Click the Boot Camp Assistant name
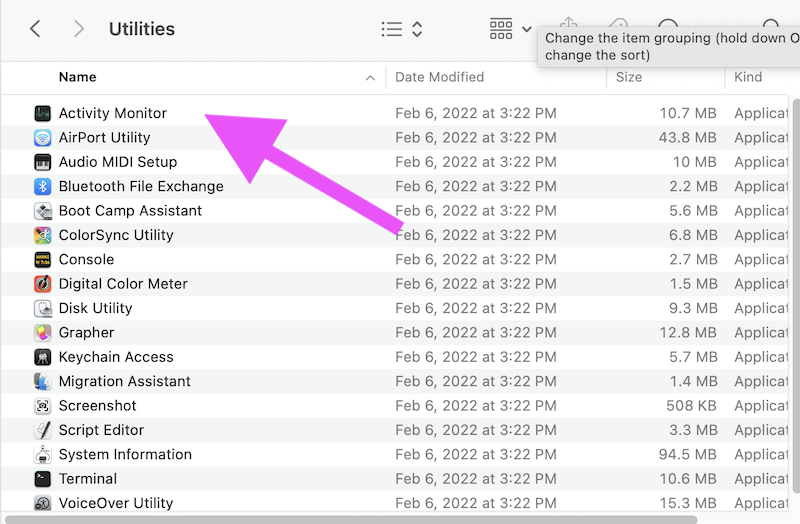 [x=130, y=211]
